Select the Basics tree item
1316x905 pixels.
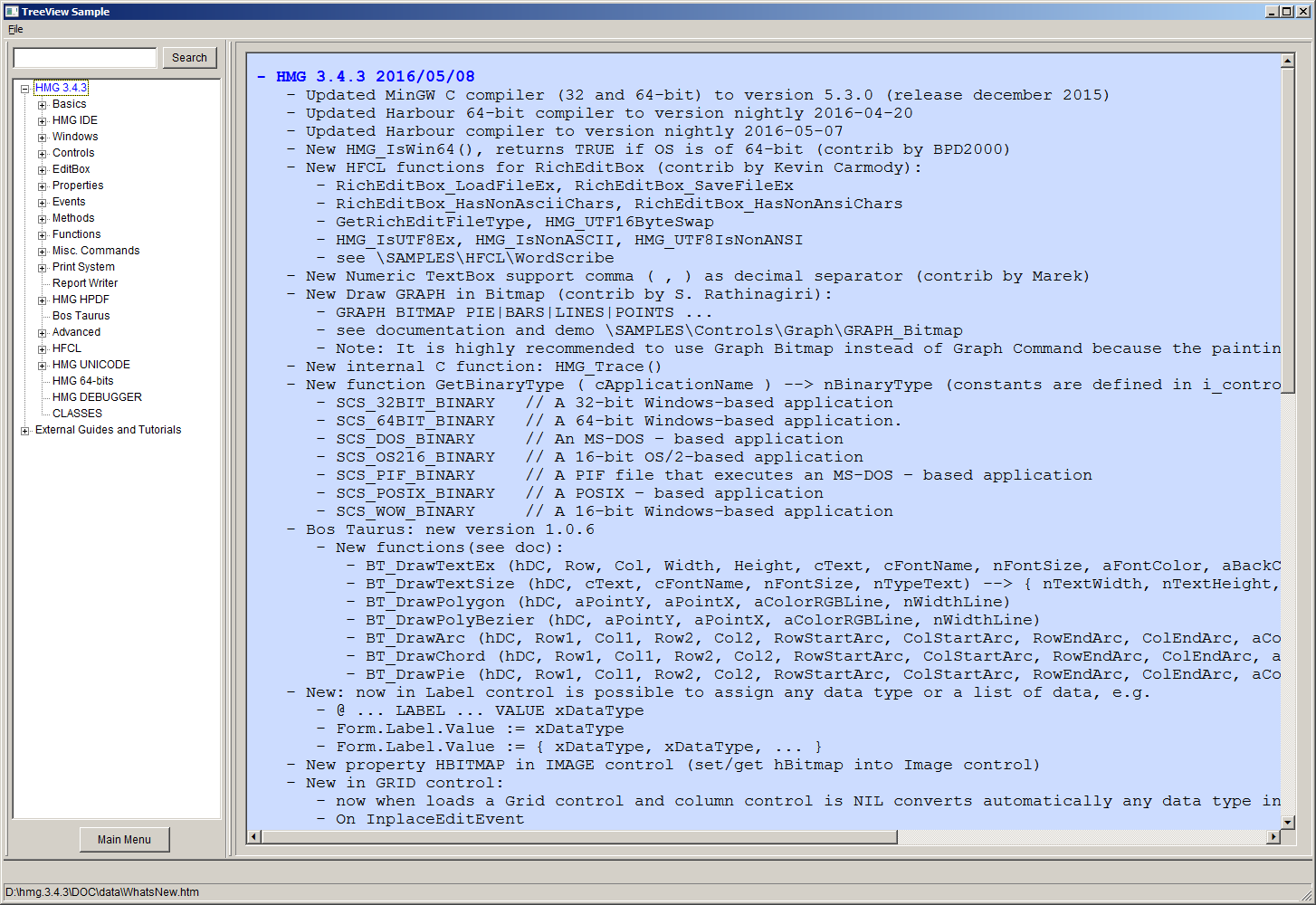[x=70, y=104]
